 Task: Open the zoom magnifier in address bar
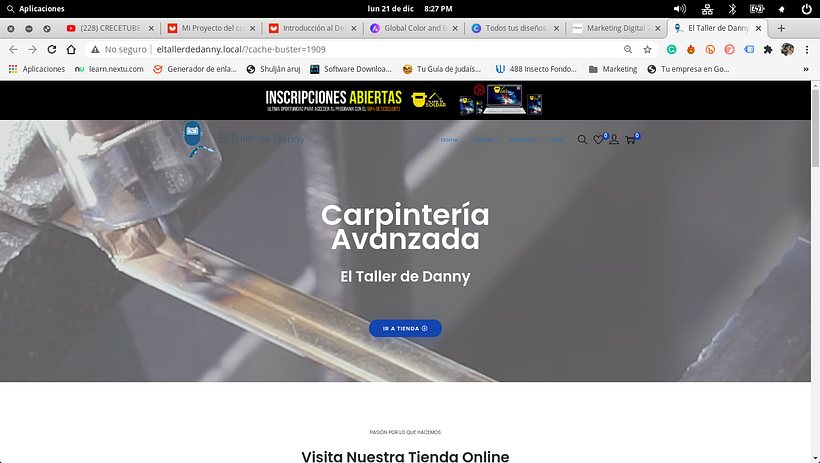pyautogui.click(x=628, y=49)
